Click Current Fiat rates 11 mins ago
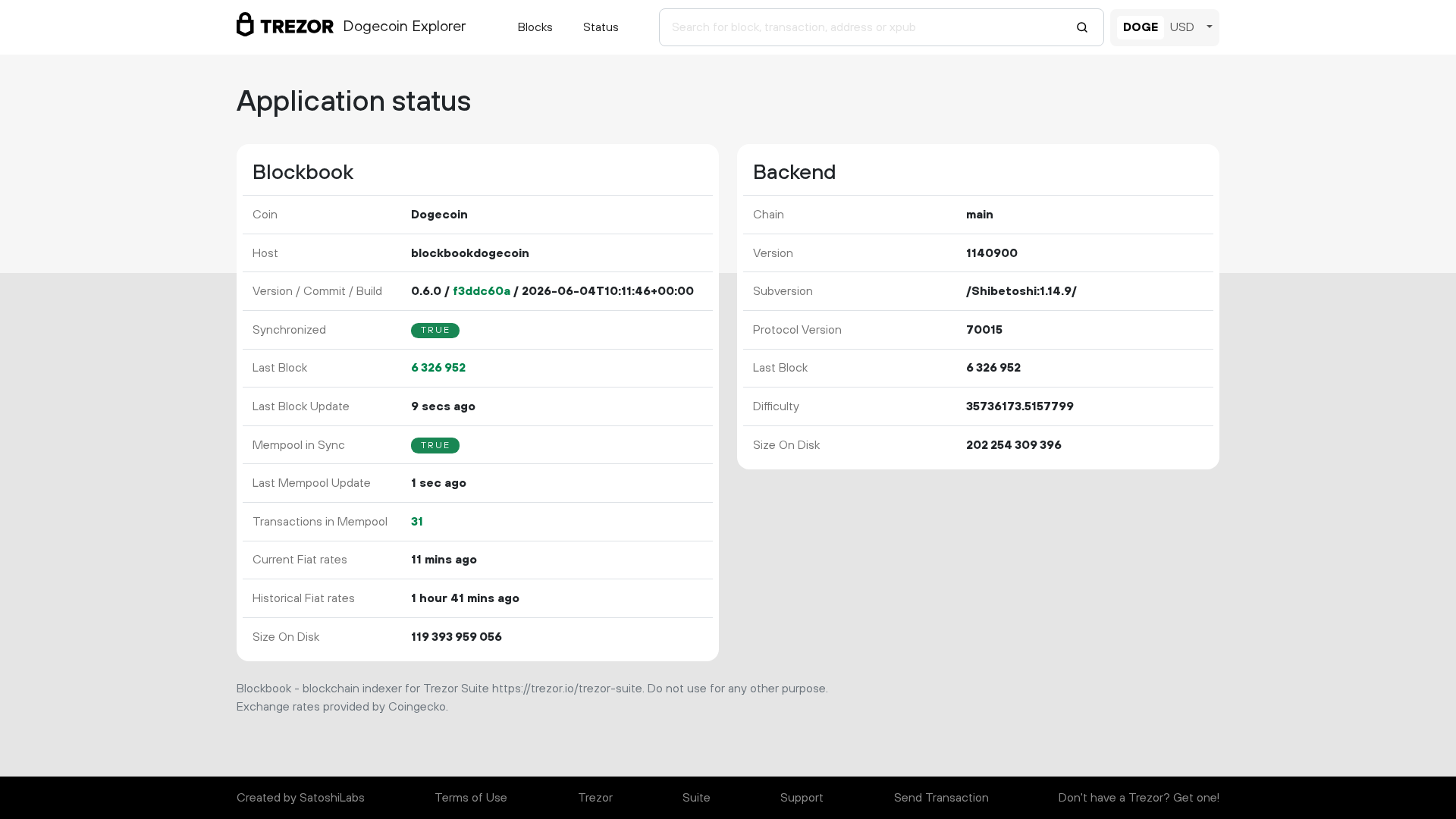The image size is (1456, 819). tap(444, 560)
